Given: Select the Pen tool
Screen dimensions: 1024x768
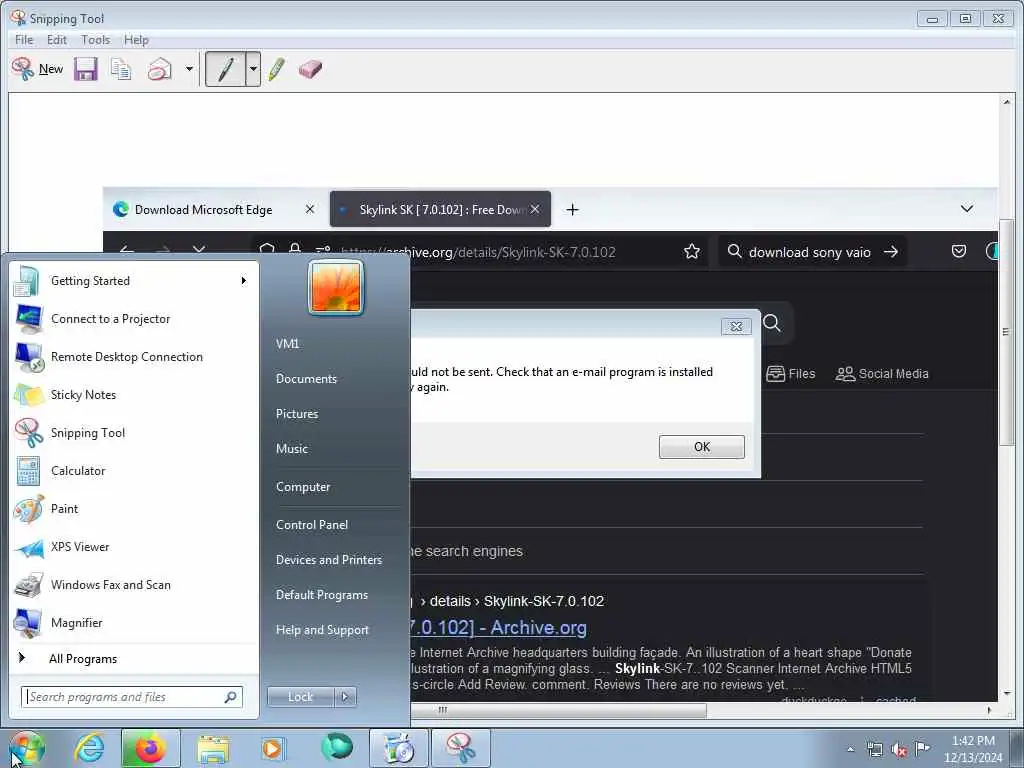Looking at the screenshot, I should [225, 69].
